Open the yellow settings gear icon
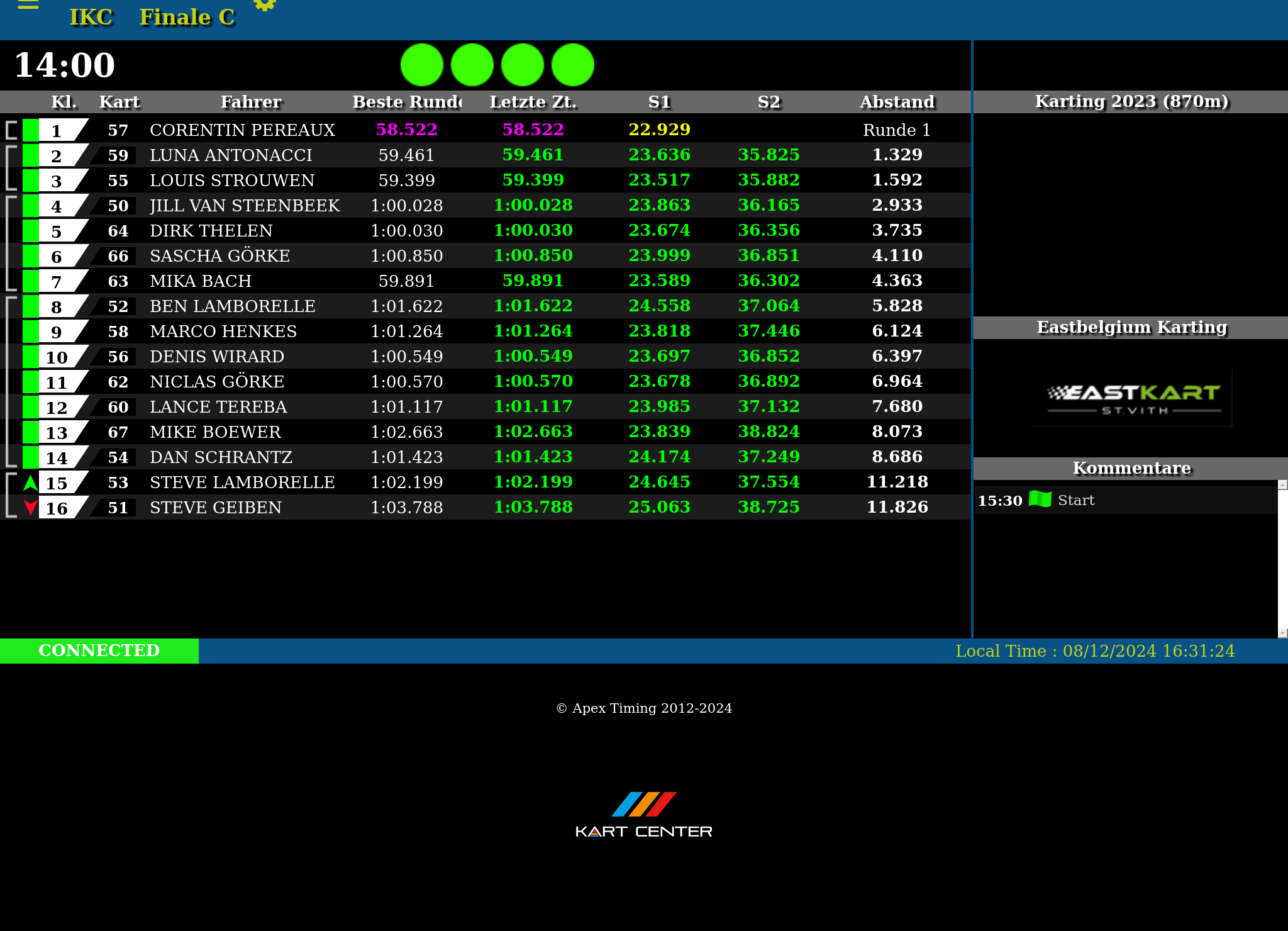 pos(265,4)
